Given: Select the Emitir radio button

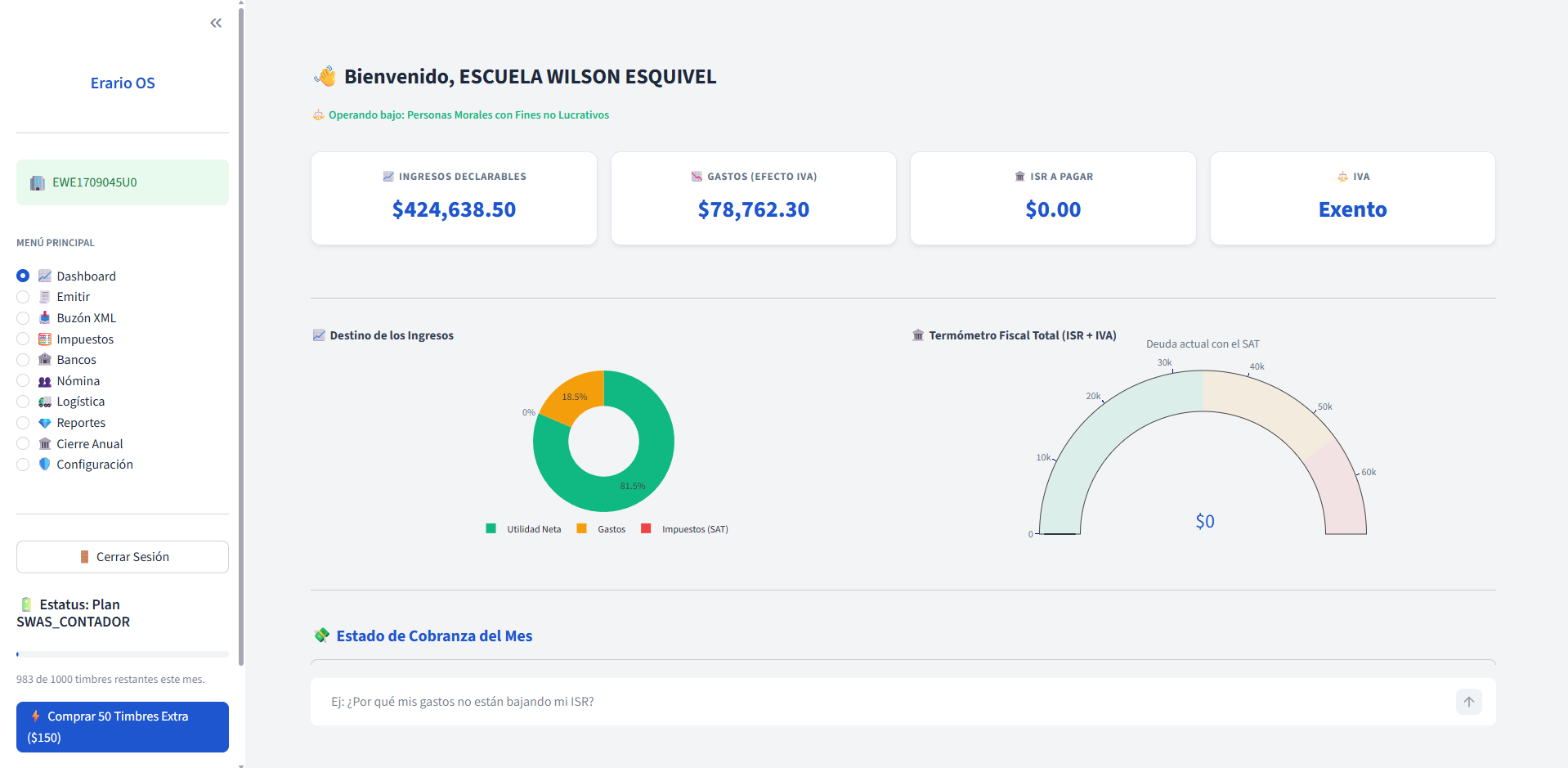Looking at the screenshot, I should [23, 296].
